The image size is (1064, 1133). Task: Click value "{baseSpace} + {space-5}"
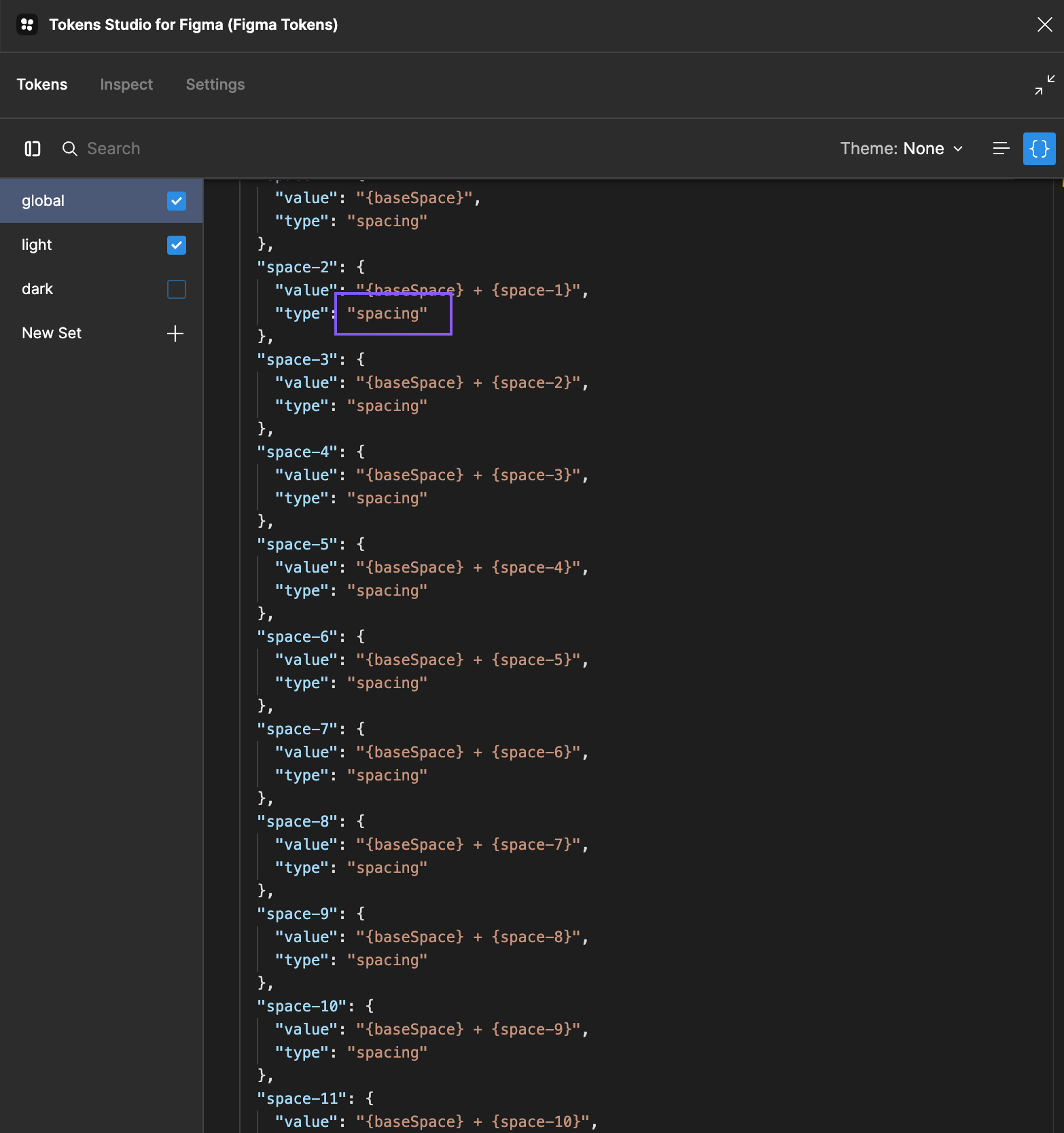pos(468,660)
